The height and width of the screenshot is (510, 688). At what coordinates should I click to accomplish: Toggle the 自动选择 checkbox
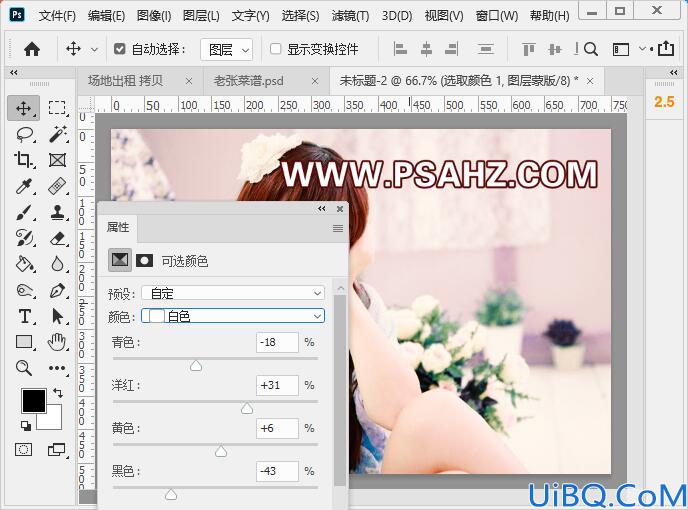click(x=119, y=49)
